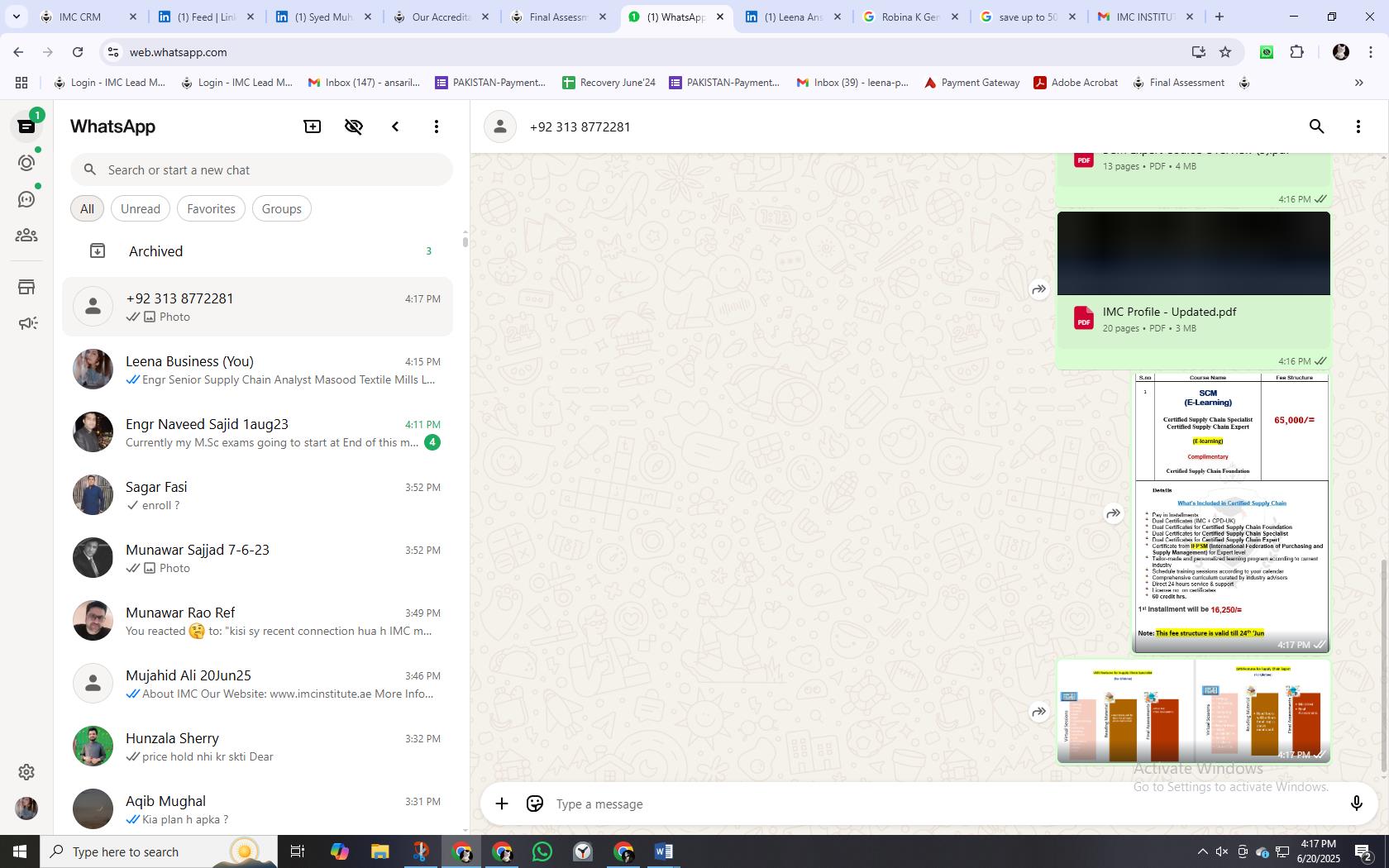The height and width of the screenshot is (868, 1389).
Task: Open own profile picture in the sidebar
Action: click(x=26, y=808)
